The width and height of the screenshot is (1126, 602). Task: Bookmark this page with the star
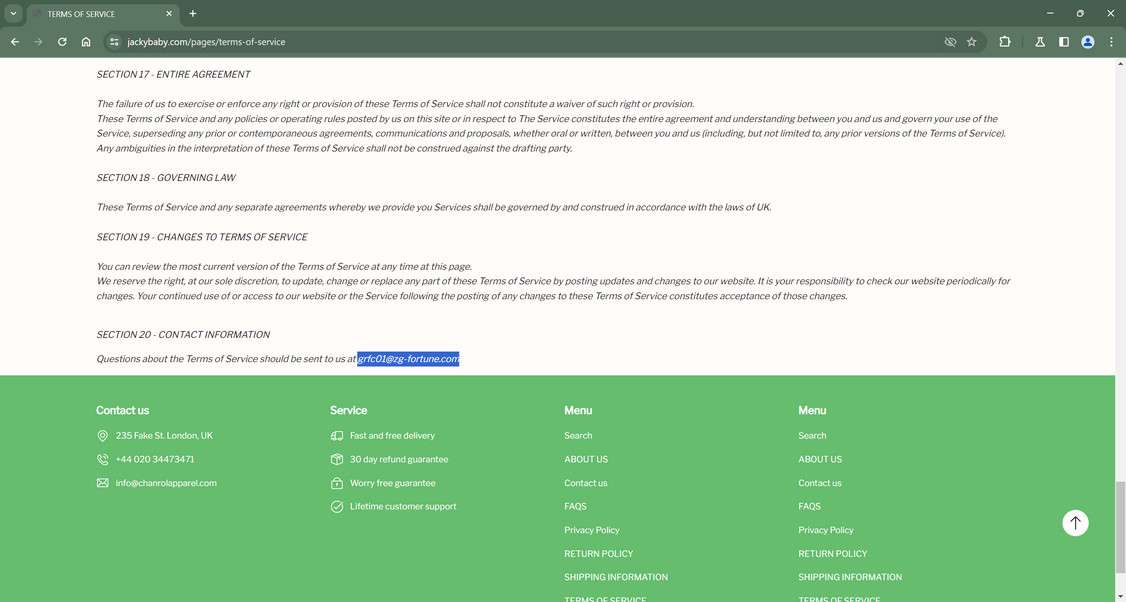click(972, 42)
